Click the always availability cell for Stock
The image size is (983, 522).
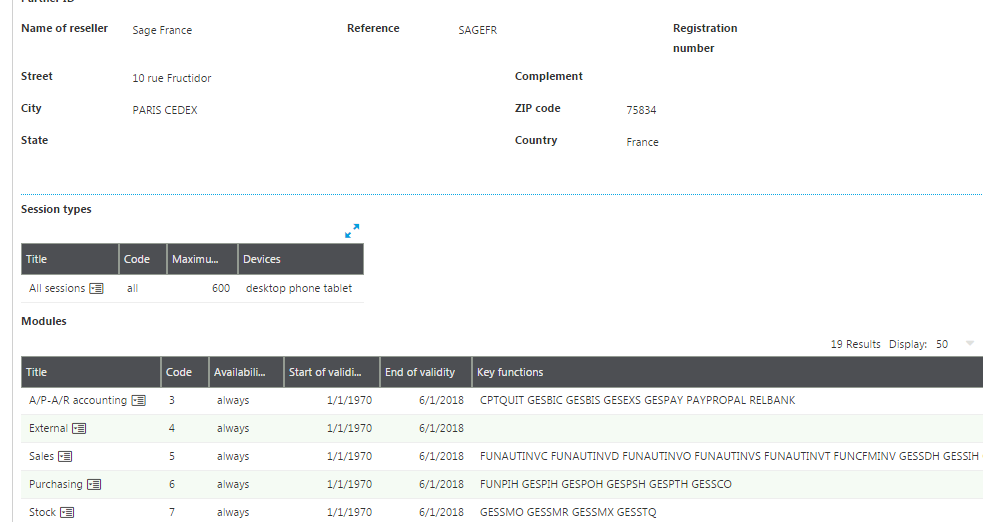(x=233, y=513)
